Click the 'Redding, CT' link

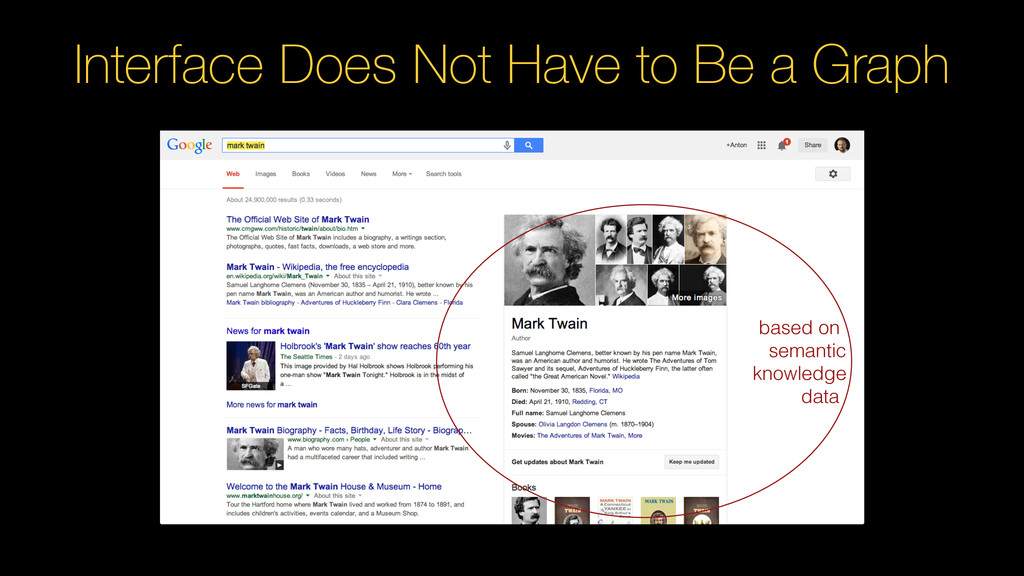point(590,402)
